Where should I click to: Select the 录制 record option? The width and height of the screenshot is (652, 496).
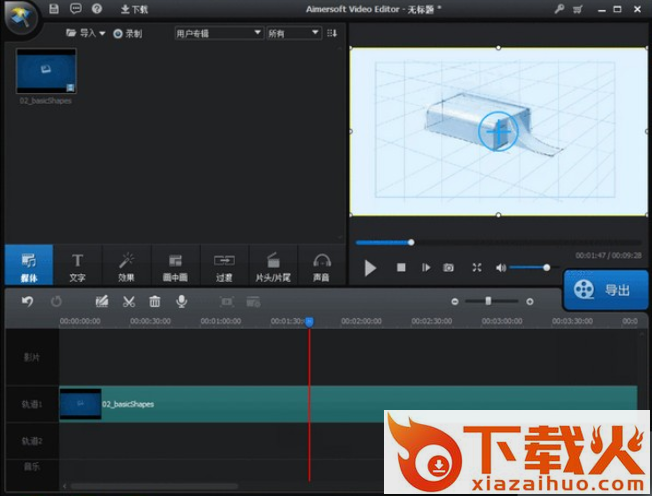point(127,33)
